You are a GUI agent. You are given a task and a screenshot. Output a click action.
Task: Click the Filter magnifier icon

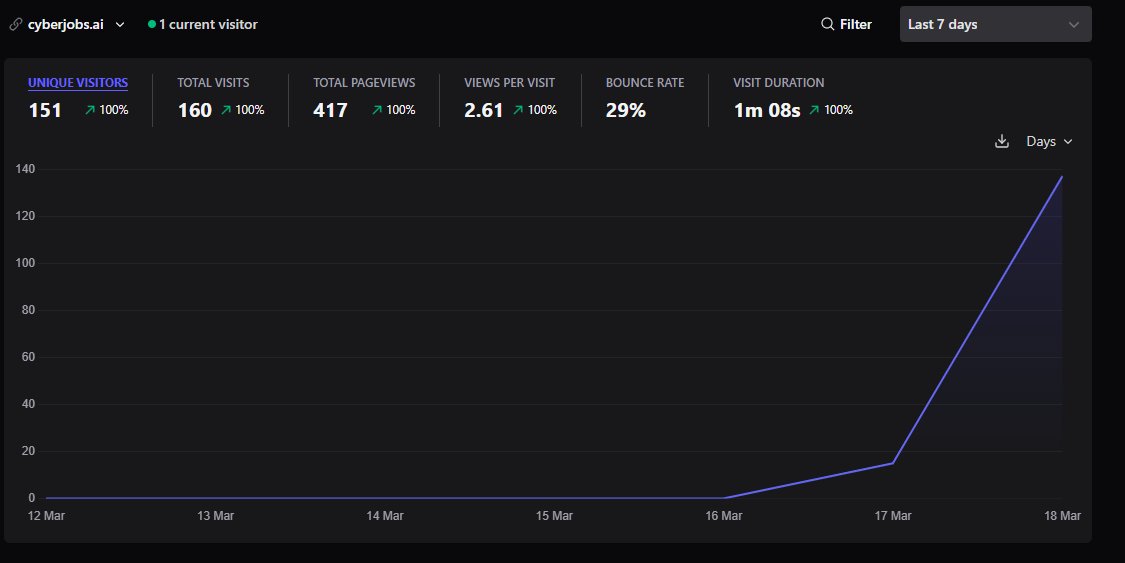pyautogui.click(x=827, y=24)
